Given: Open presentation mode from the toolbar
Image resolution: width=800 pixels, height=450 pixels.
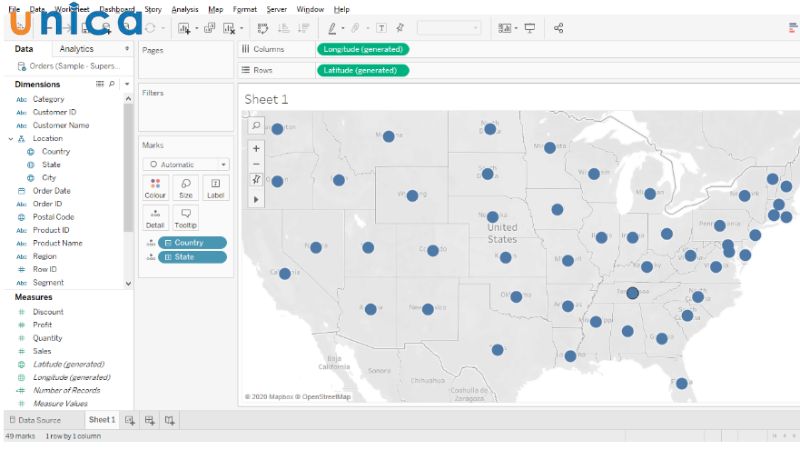Looking at the screenshot, I should 530,28.
